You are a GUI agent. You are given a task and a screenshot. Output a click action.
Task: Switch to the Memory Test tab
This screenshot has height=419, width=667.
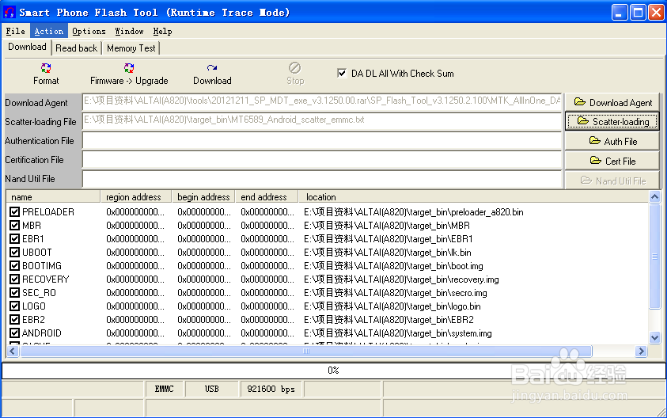pos(131,48)
